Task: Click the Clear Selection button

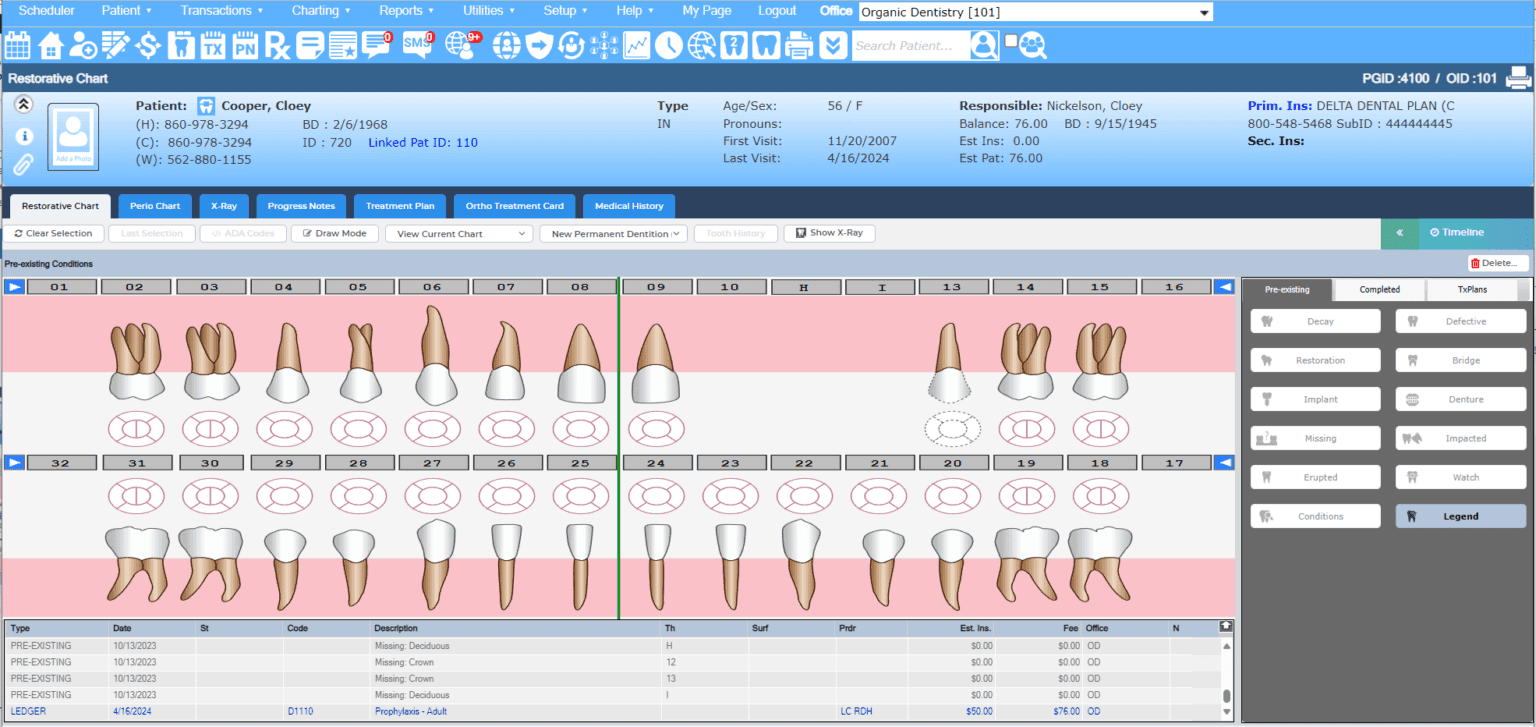Action: 54,233
